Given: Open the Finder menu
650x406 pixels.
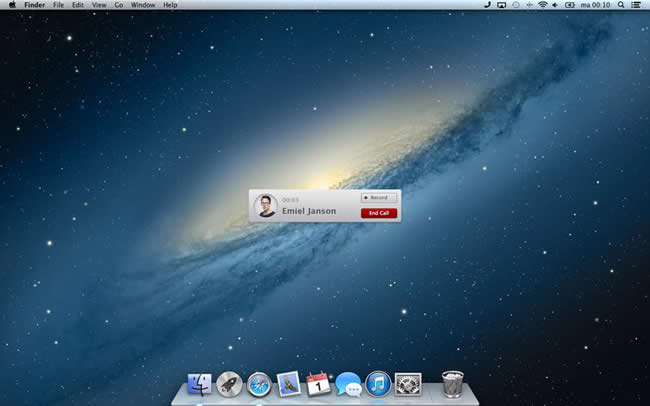Looking at the screenshot, I should tap(34, 5).
